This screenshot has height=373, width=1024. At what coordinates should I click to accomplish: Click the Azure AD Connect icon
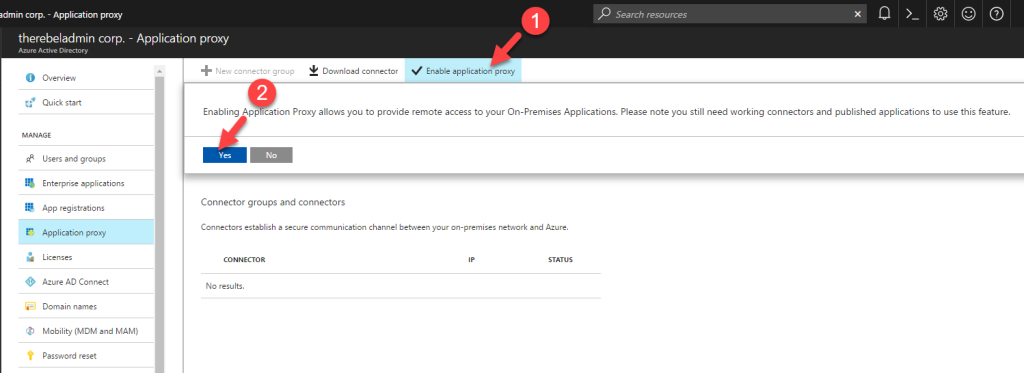pos(29,282)
